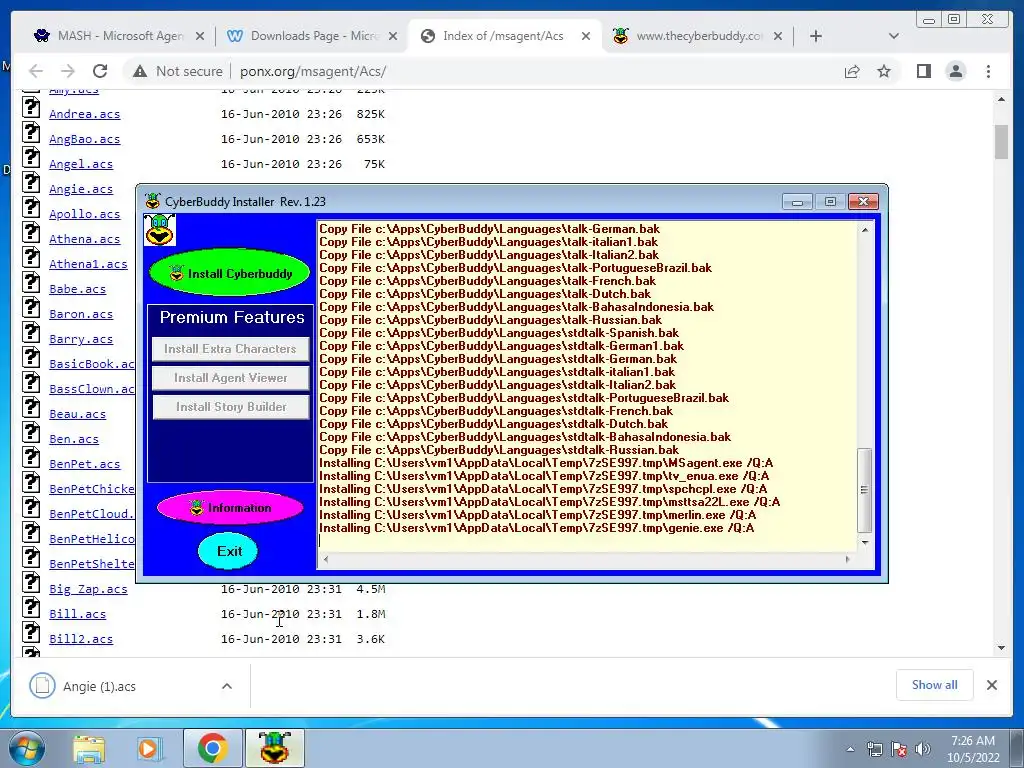Open the Not secure site info warning
Screen dimensions: 1024x768
coord(177,71)
